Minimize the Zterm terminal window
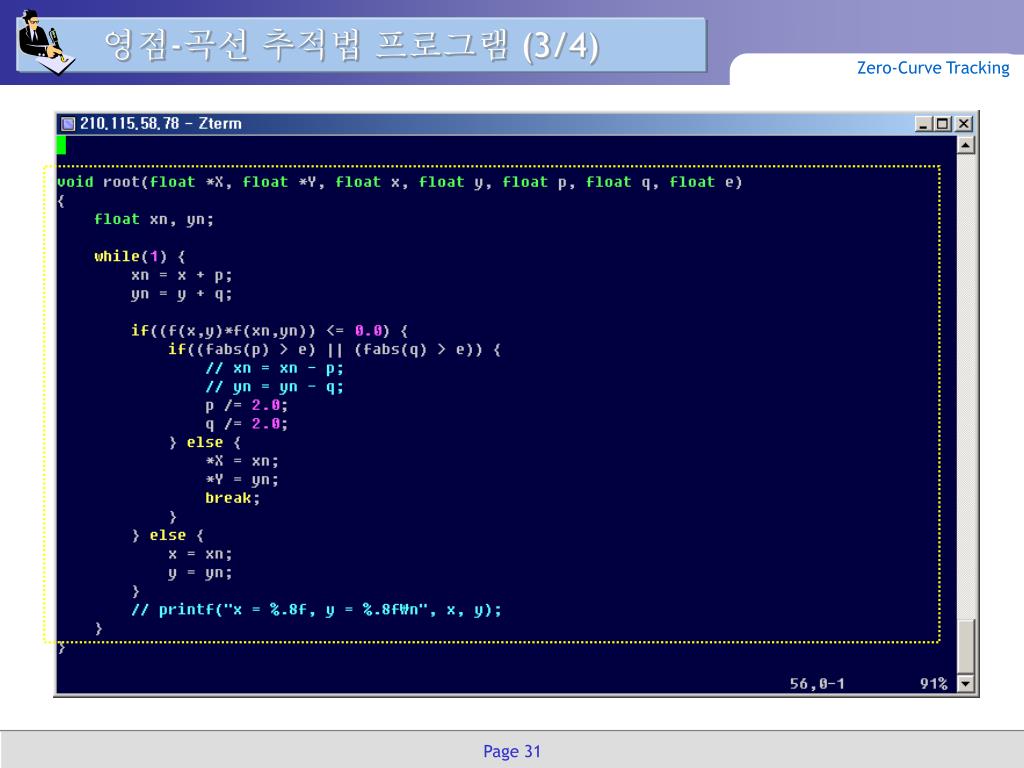 coord(925,124)
